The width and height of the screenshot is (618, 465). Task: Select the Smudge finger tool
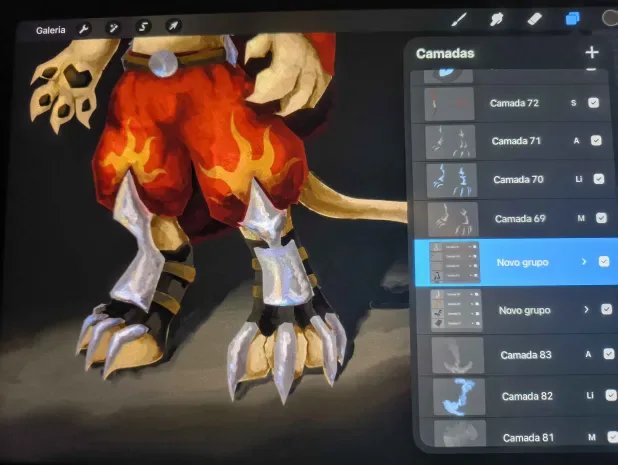point(497,19)
